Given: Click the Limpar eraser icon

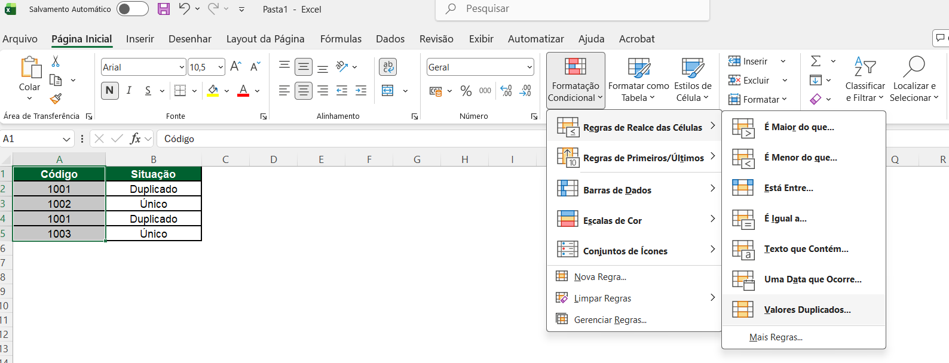Looking at the screenshot, I should click(x=816, y=99).
